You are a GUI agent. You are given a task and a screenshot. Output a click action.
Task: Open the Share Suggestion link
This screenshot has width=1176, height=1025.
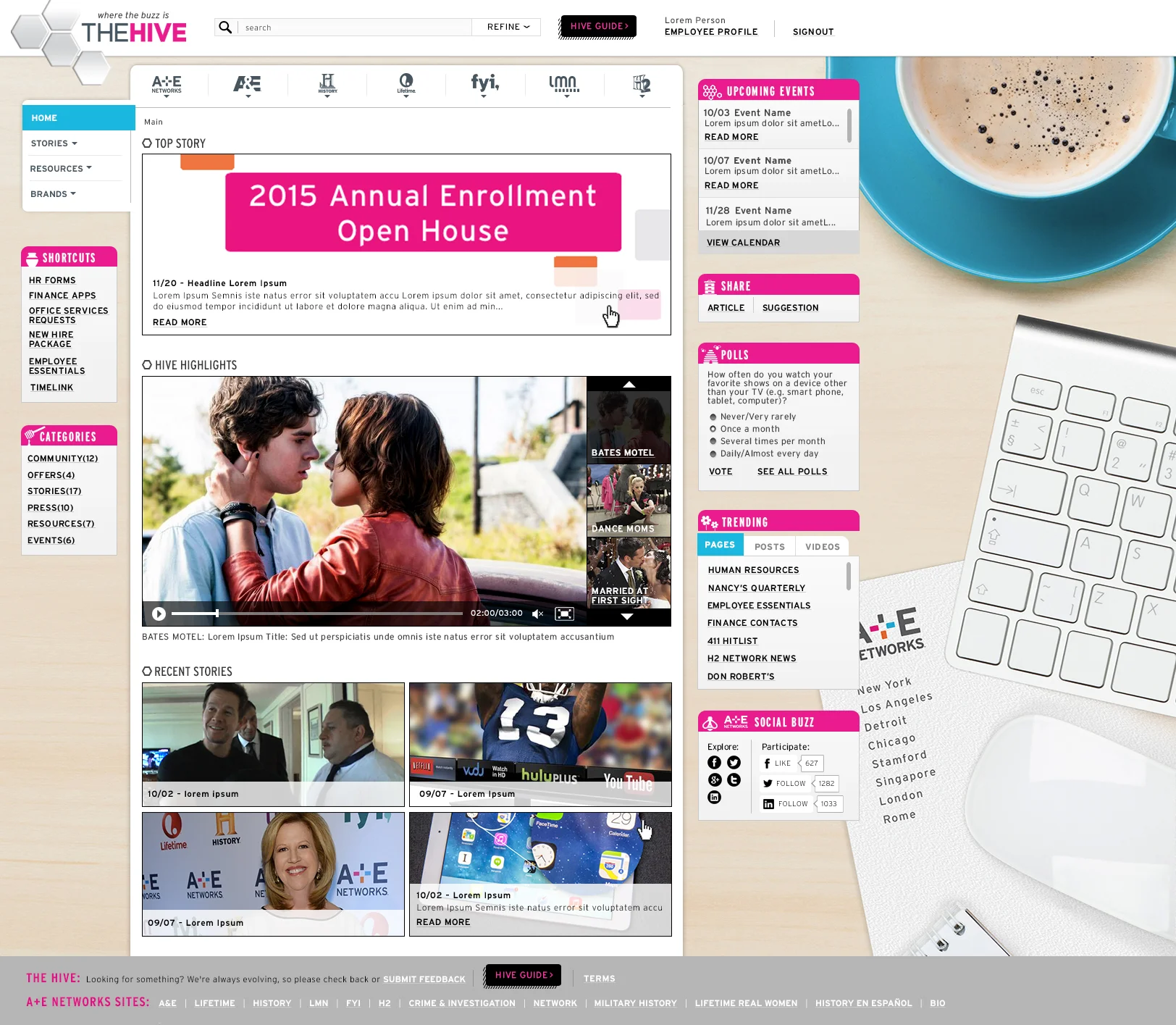click(x=790, y=308)
